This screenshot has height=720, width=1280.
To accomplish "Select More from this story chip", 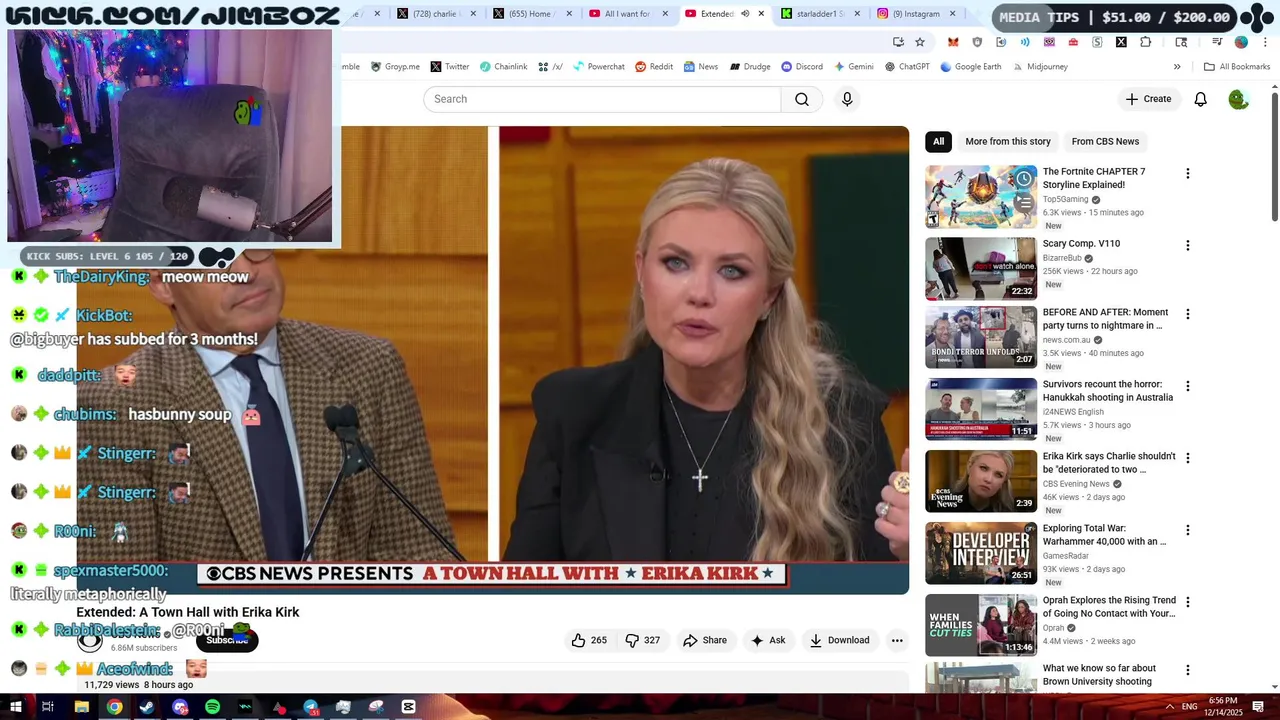I will pos(1008,141).
